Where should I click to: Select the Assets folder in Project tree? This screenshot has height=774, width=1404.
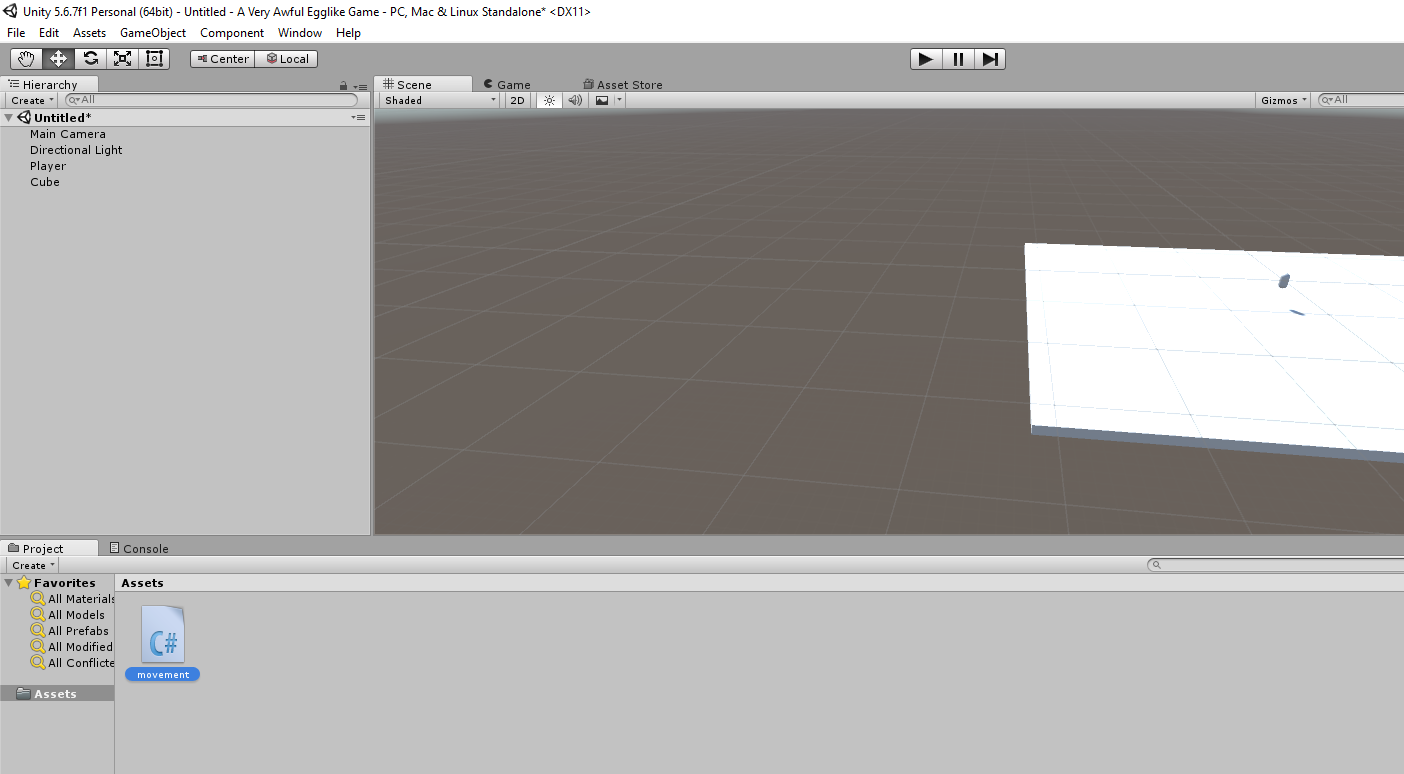point(57,694)
